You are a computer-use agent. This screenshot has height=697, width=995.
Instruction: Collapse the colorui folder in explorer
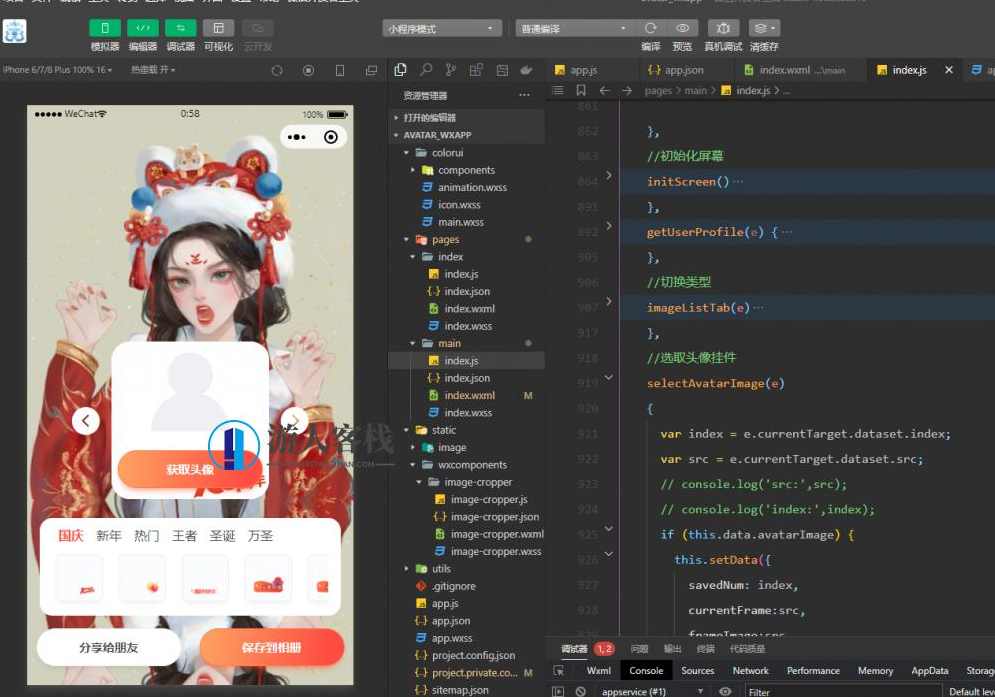click(407, 153)
